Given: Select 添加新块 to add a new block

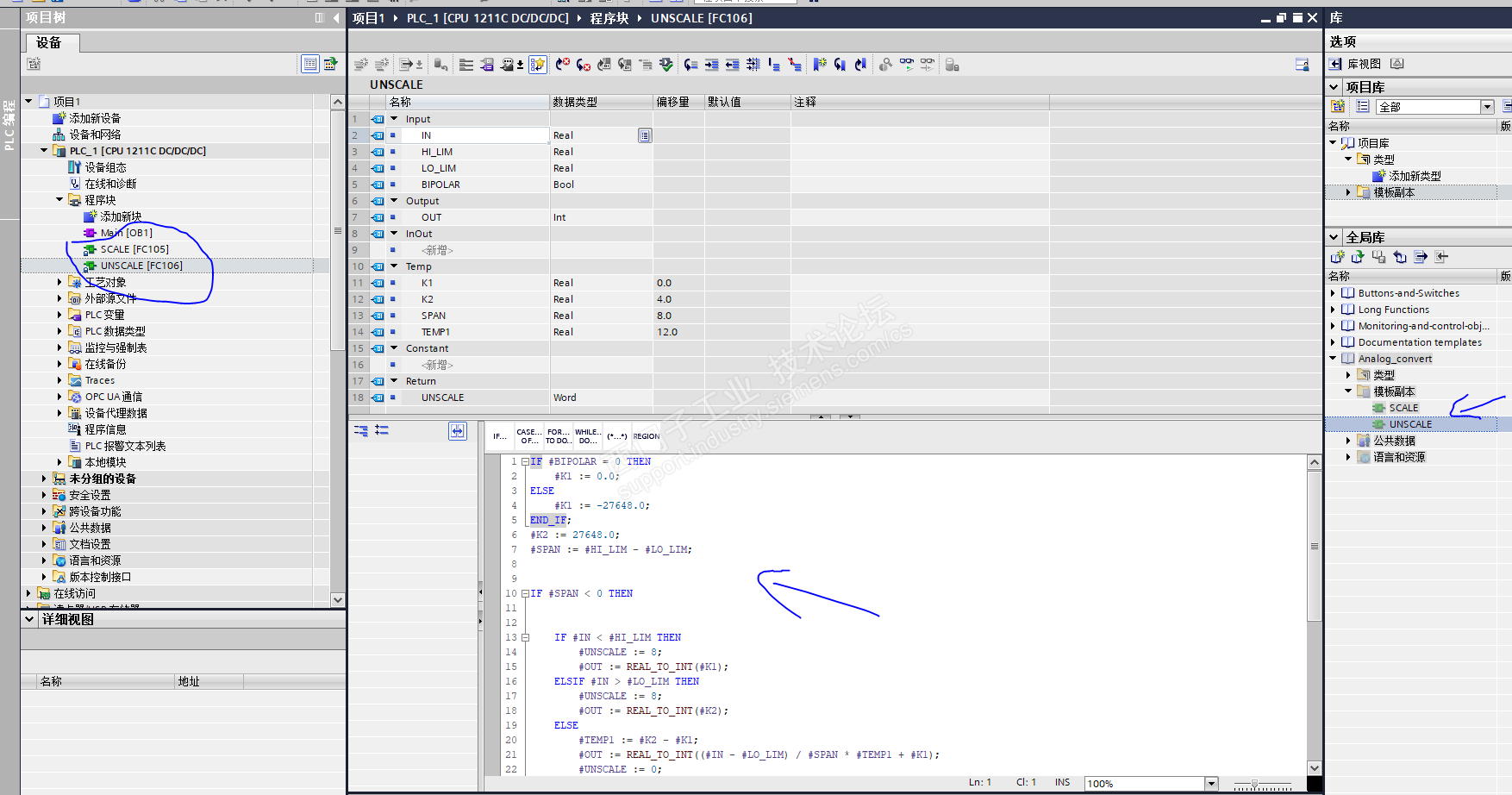Looking at the screenshot, I should pyautogui.click(x=121, y=216).
